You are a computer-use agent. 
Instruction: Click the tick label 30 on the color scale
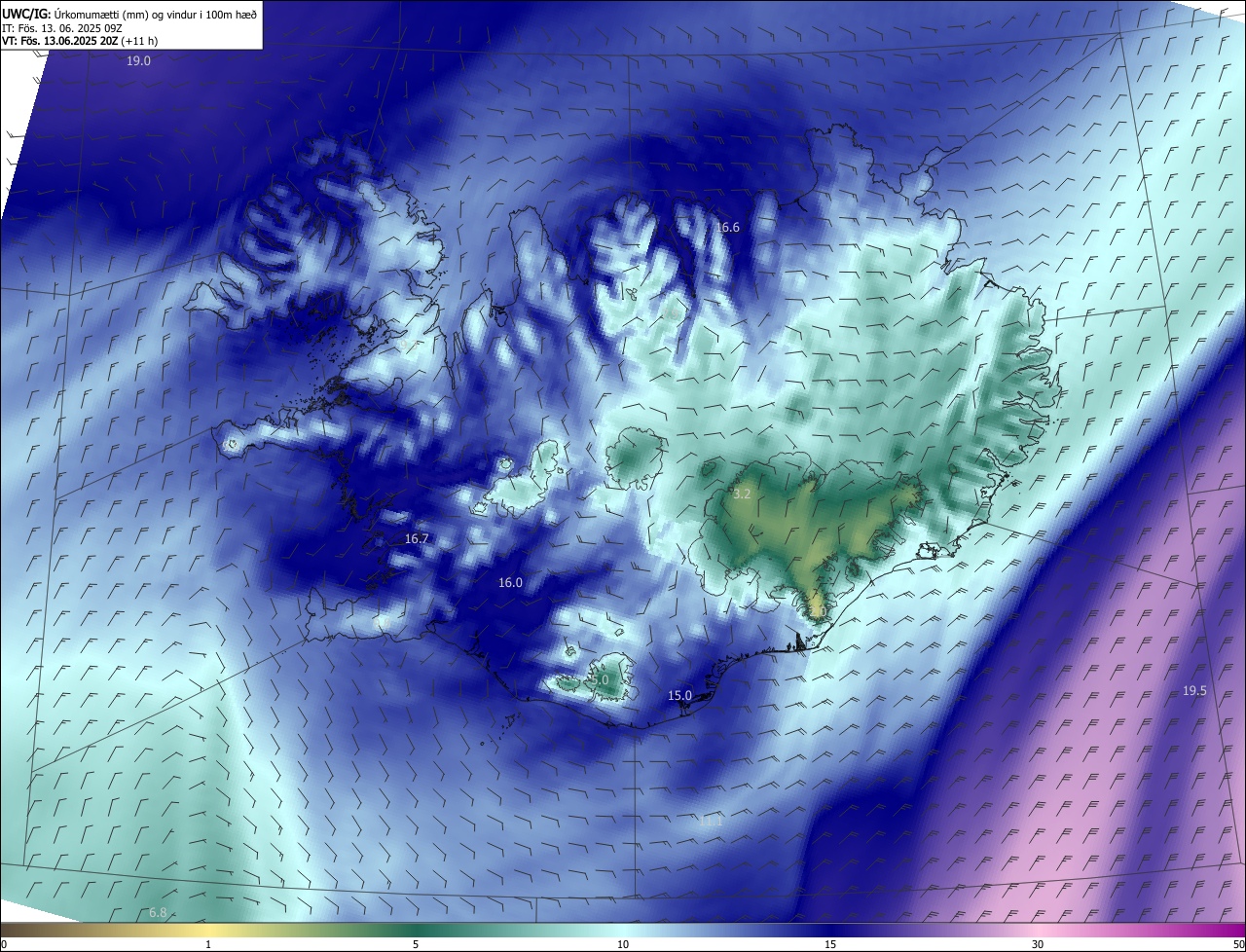pos(1038,944)
